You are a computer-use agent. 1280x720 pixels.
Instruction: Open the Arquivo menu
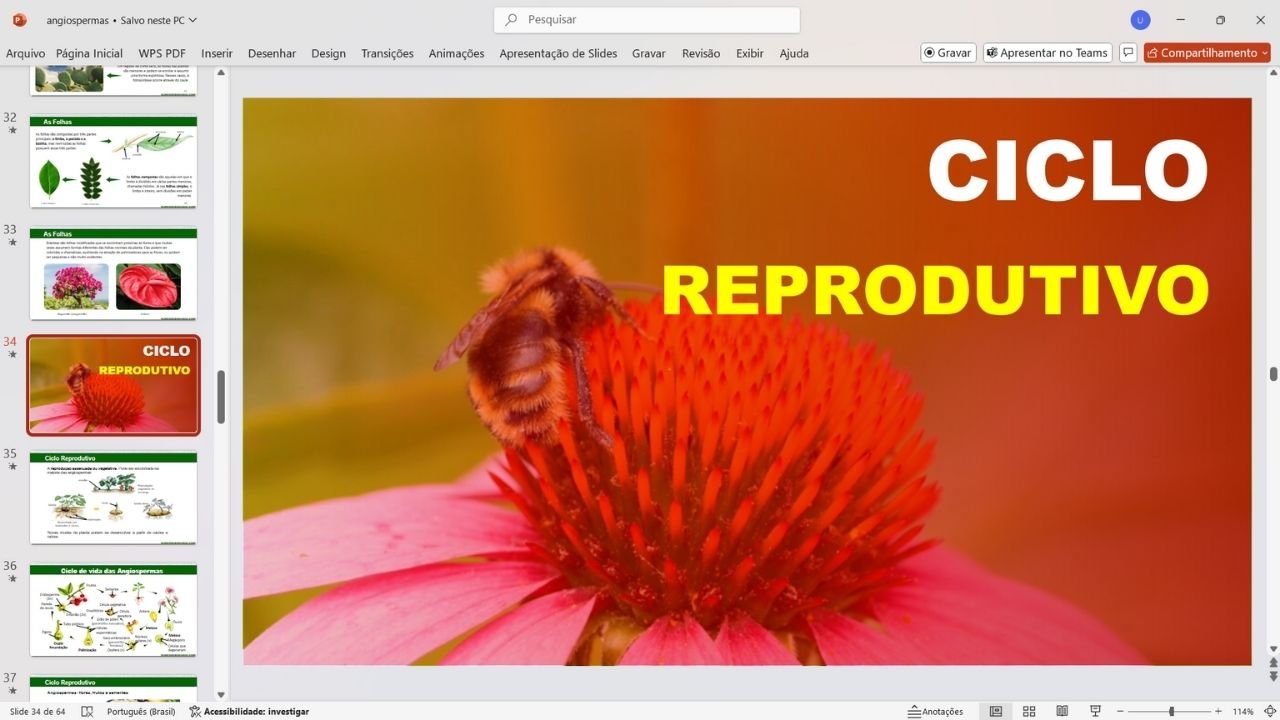(x=26, y=53)
